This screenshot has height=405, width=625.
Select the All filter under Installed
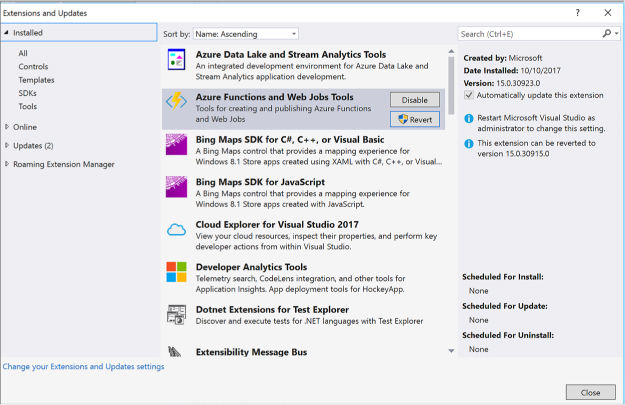point(23,53)
